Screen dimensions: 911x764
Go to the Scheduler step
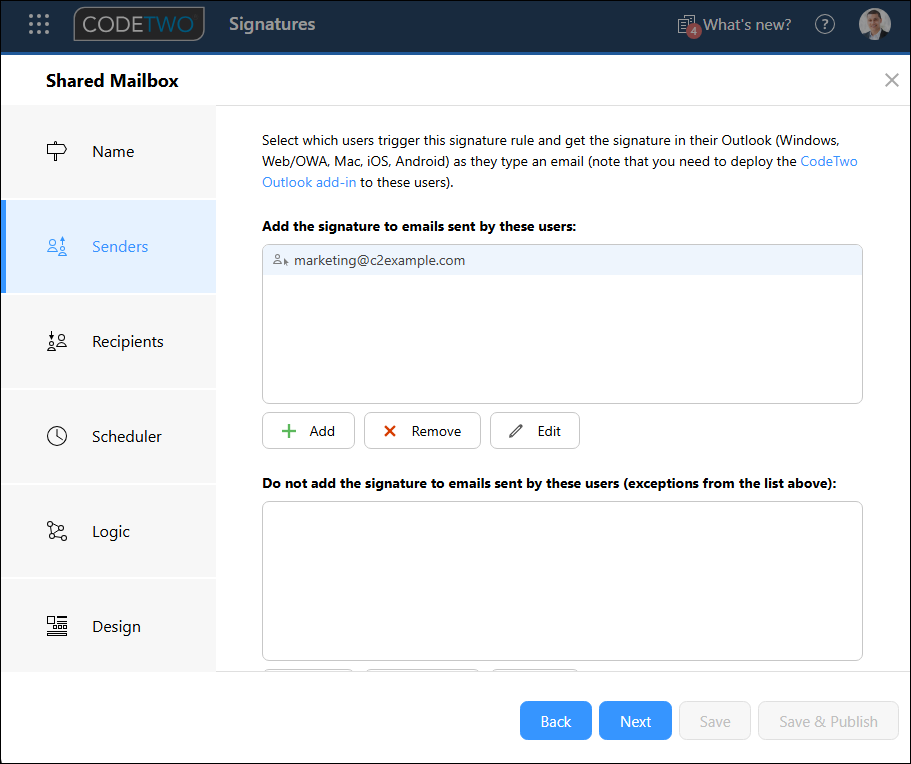coord(108,436)
